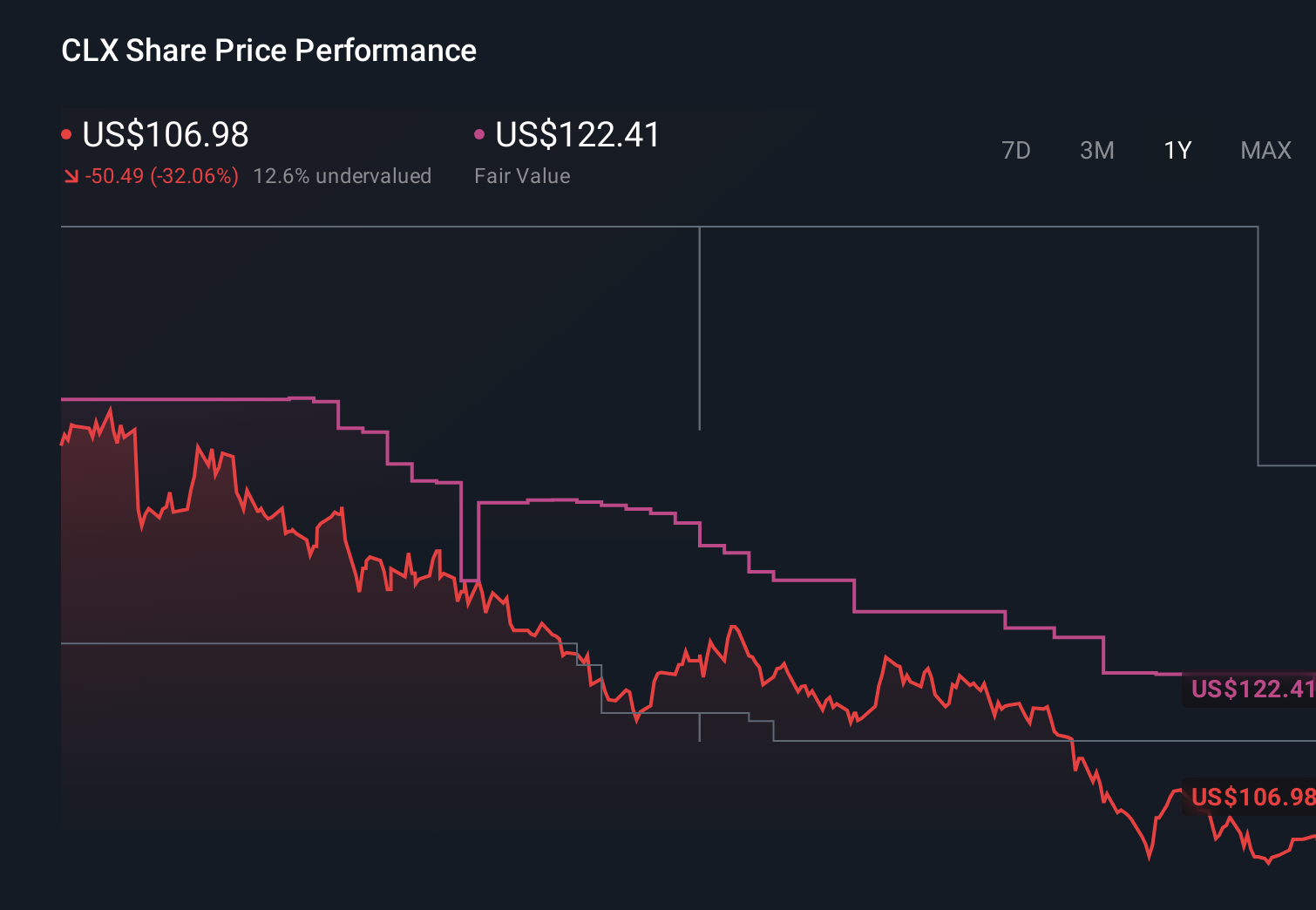Click the red share price legend dot

pos(67,133)
